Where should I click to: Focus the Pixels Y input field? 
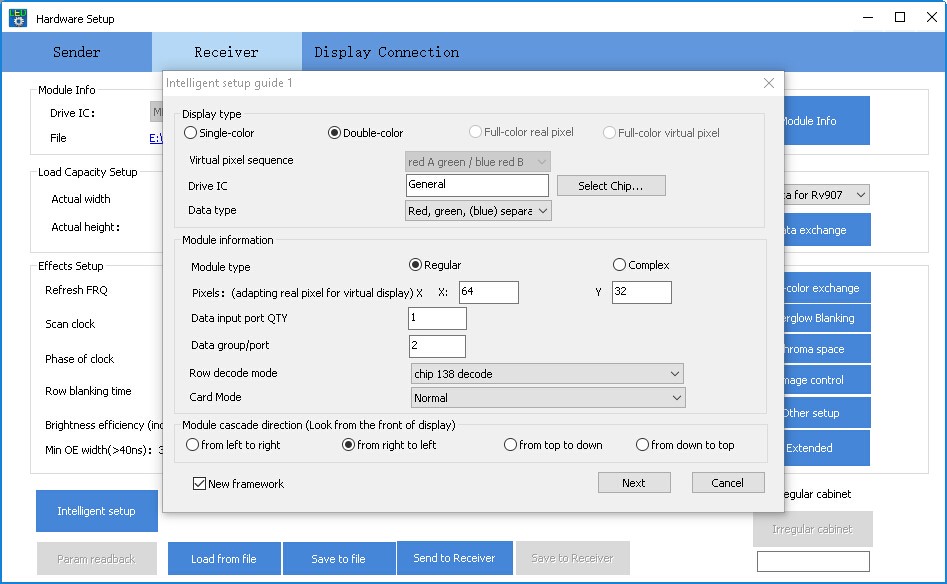tap(641, 293)
